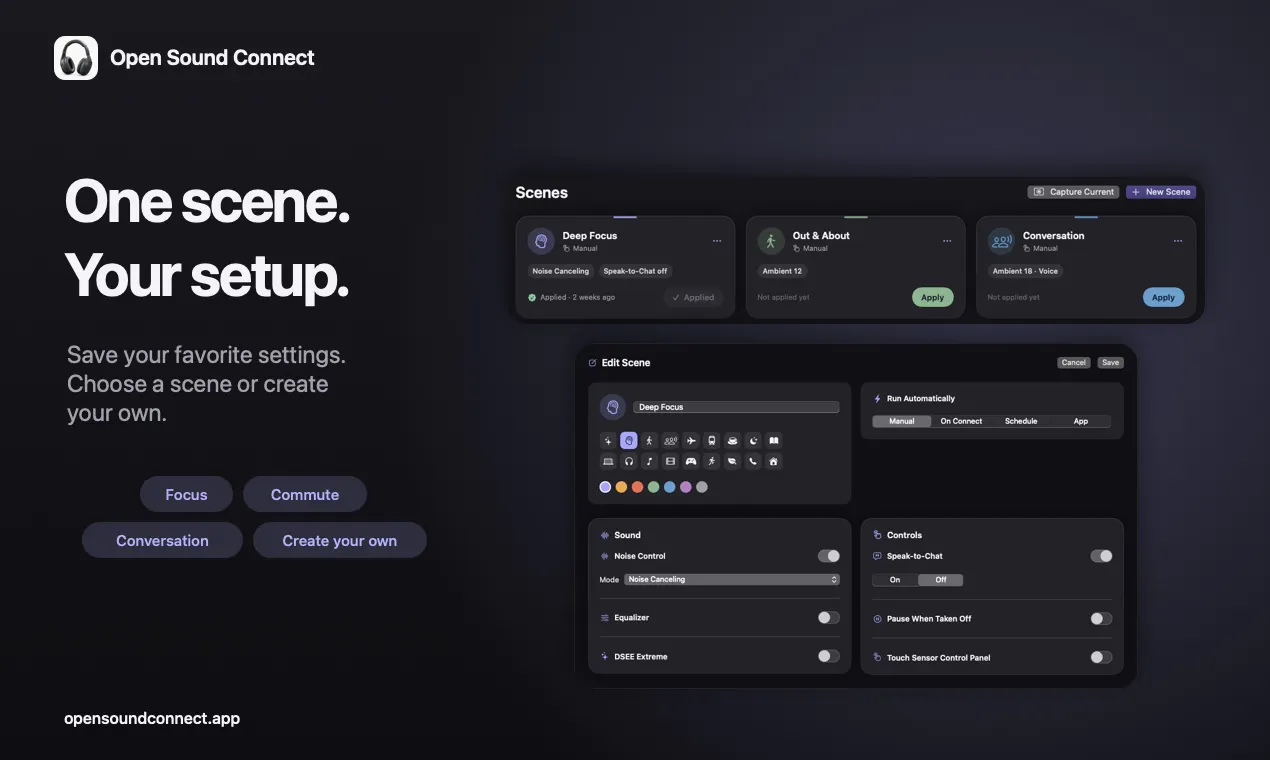
Task: Select the leaf scene icon
Action: 732,461
